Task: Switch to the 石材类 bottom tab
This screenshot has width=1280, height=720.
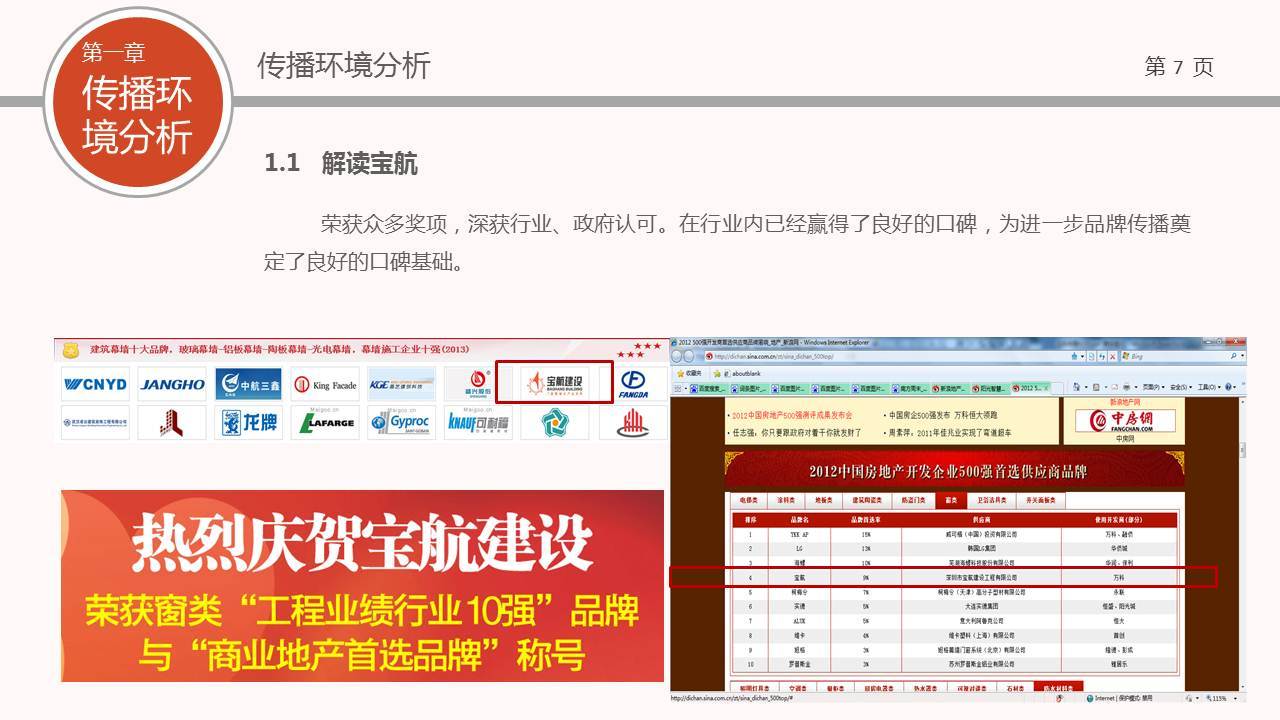Action: 1015,688
